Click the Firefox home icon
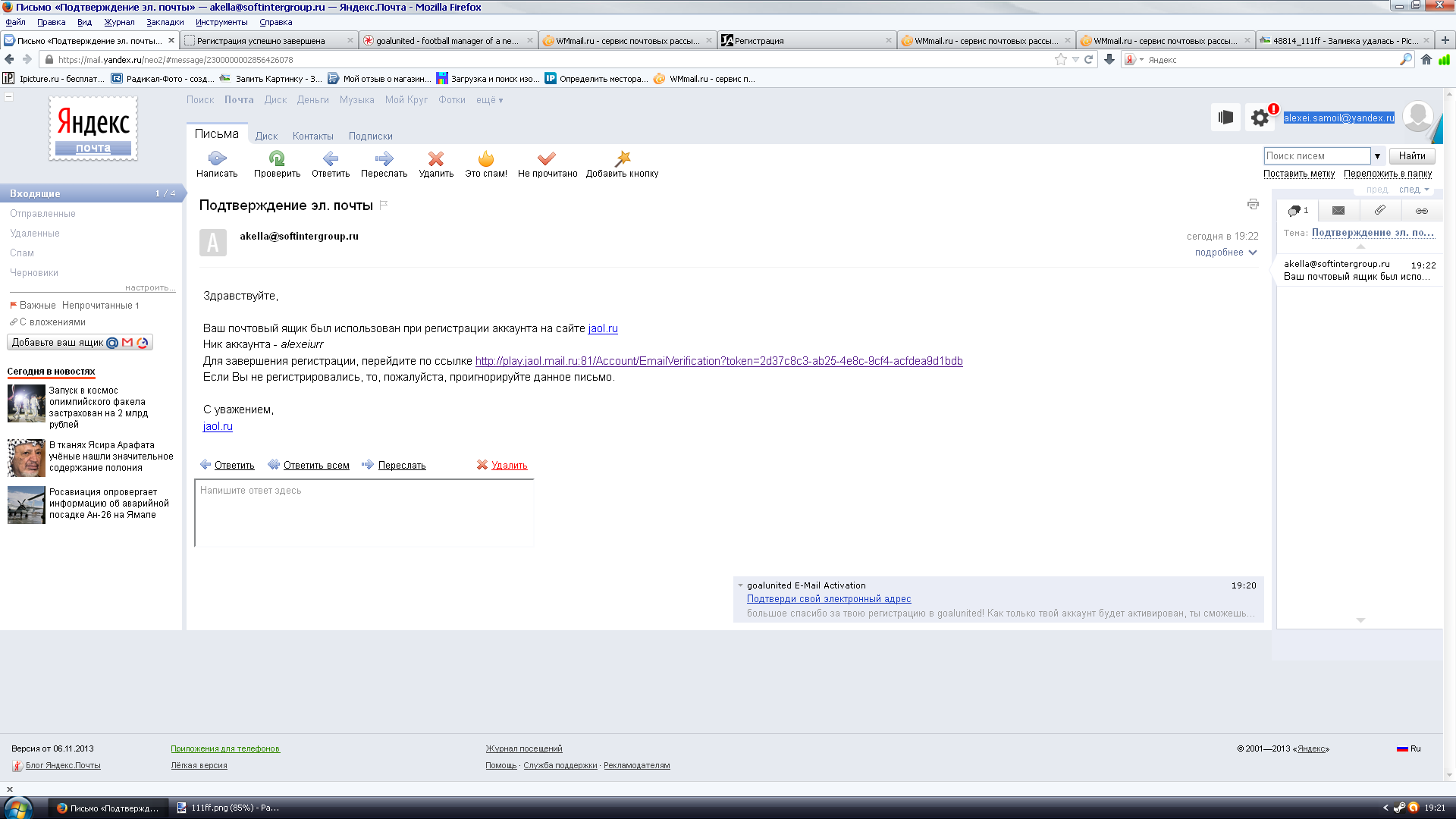Viewport: 1456px width, 819px height. [x=1426, y=59]
